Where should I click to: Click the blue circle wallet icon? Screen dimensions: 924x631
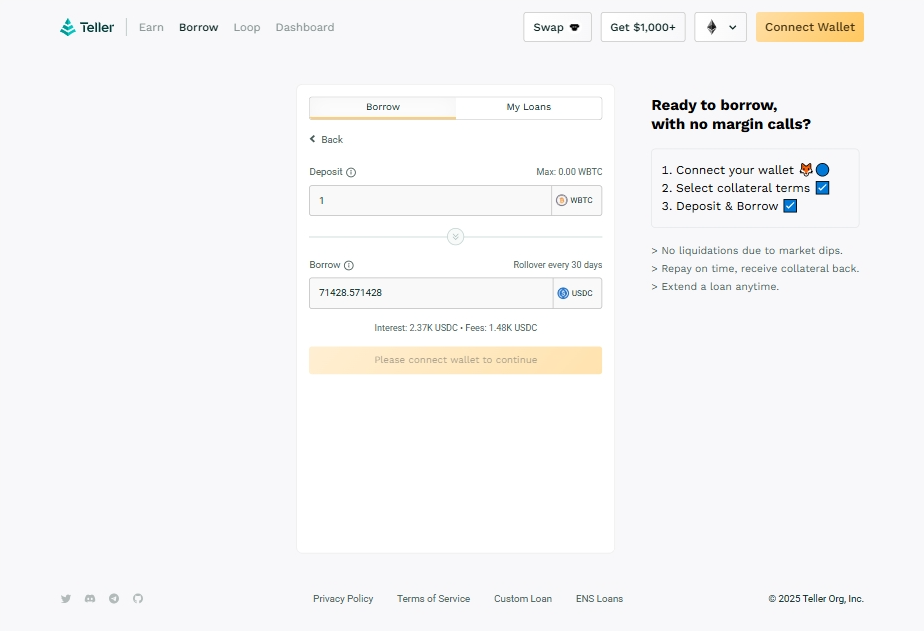point(823,170)
